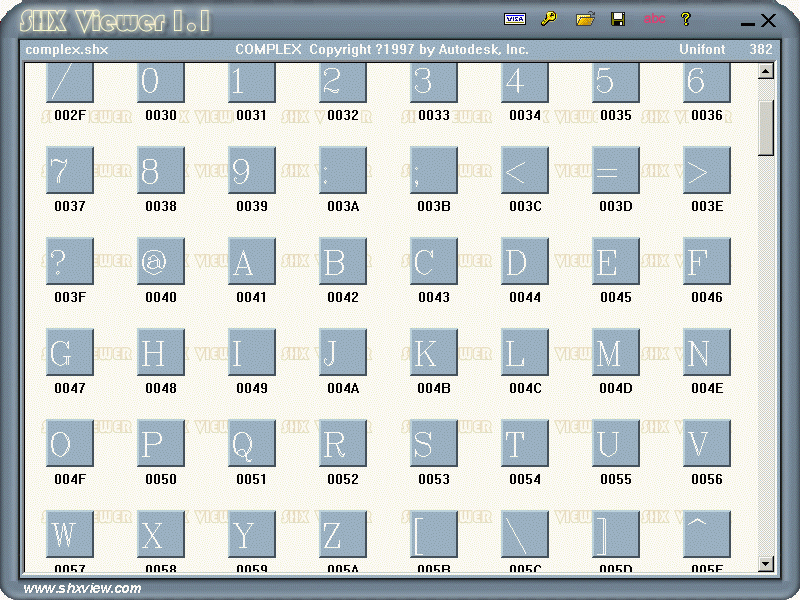Select the question mark glyph at 003F
This screenshot has width=800, height=600.
(x=69, y=261)
